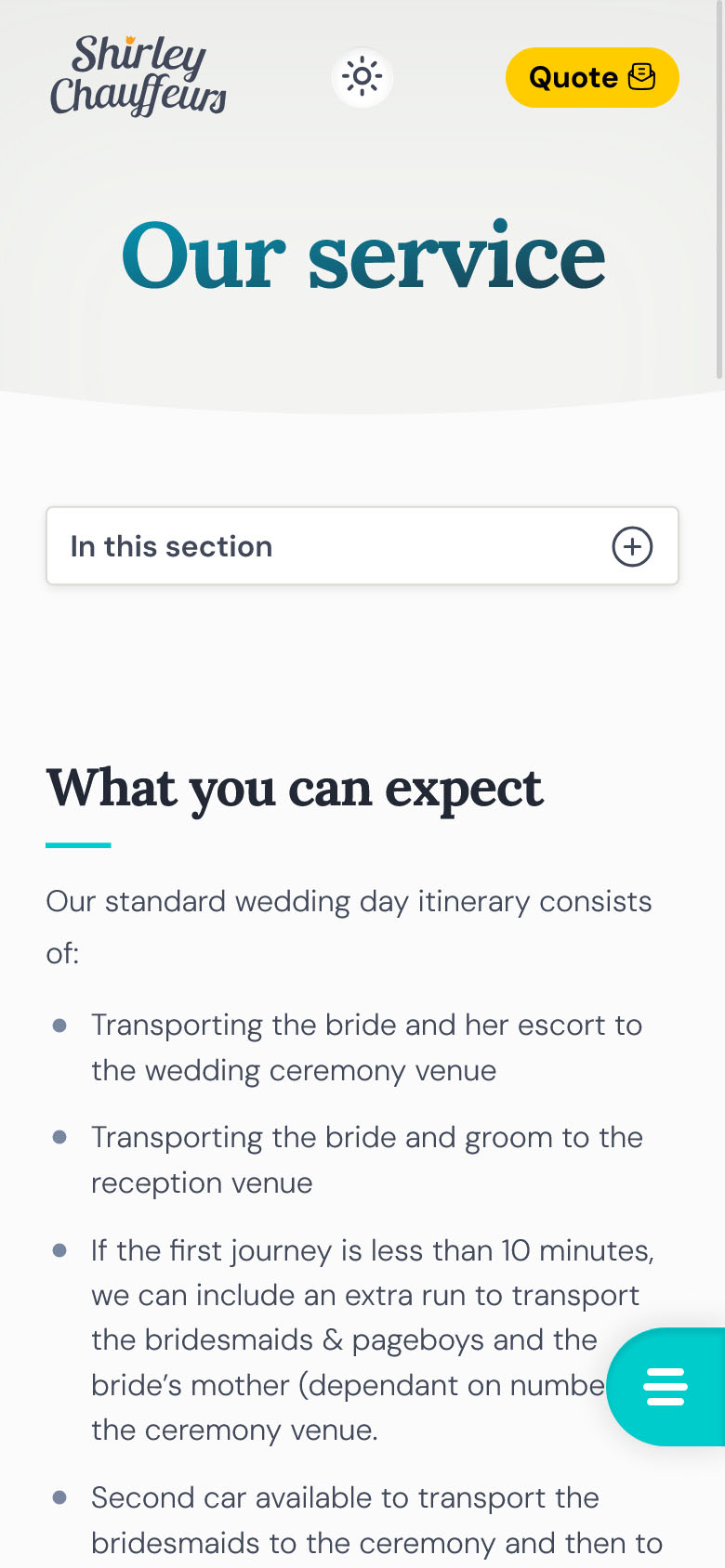Click the bullet dot beside "Second car available"
The height and width of the screenshot is (1568, 725).
coord(60,1497)
